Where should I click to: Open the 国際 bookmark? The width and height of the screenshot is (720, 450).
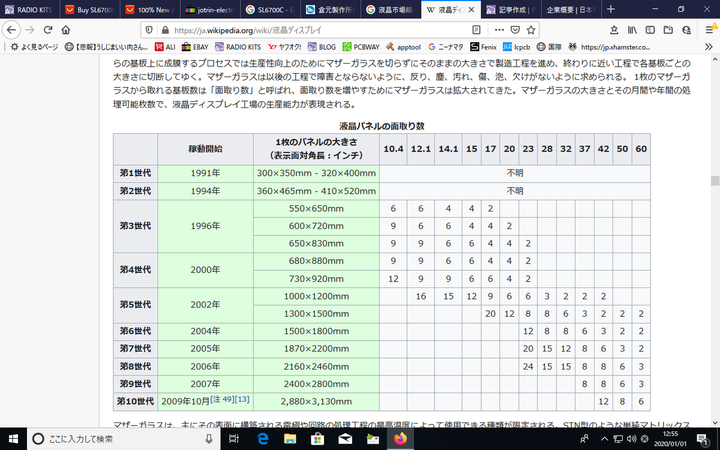549,47
